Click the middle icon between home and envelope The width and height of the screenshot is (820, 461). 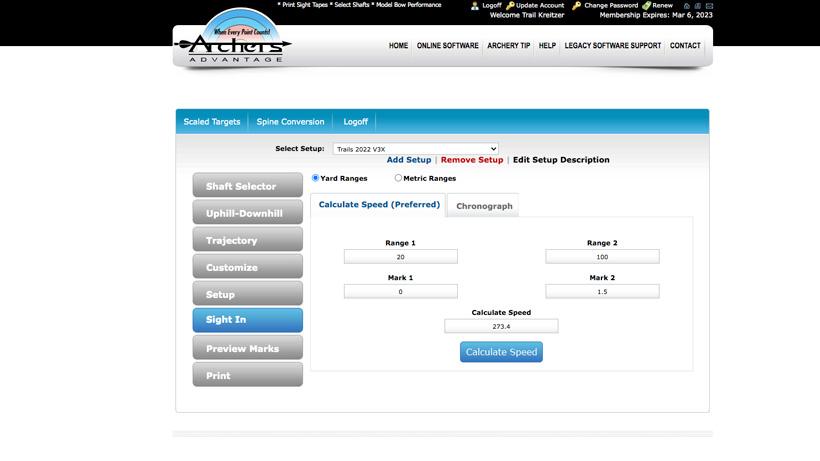698,6
